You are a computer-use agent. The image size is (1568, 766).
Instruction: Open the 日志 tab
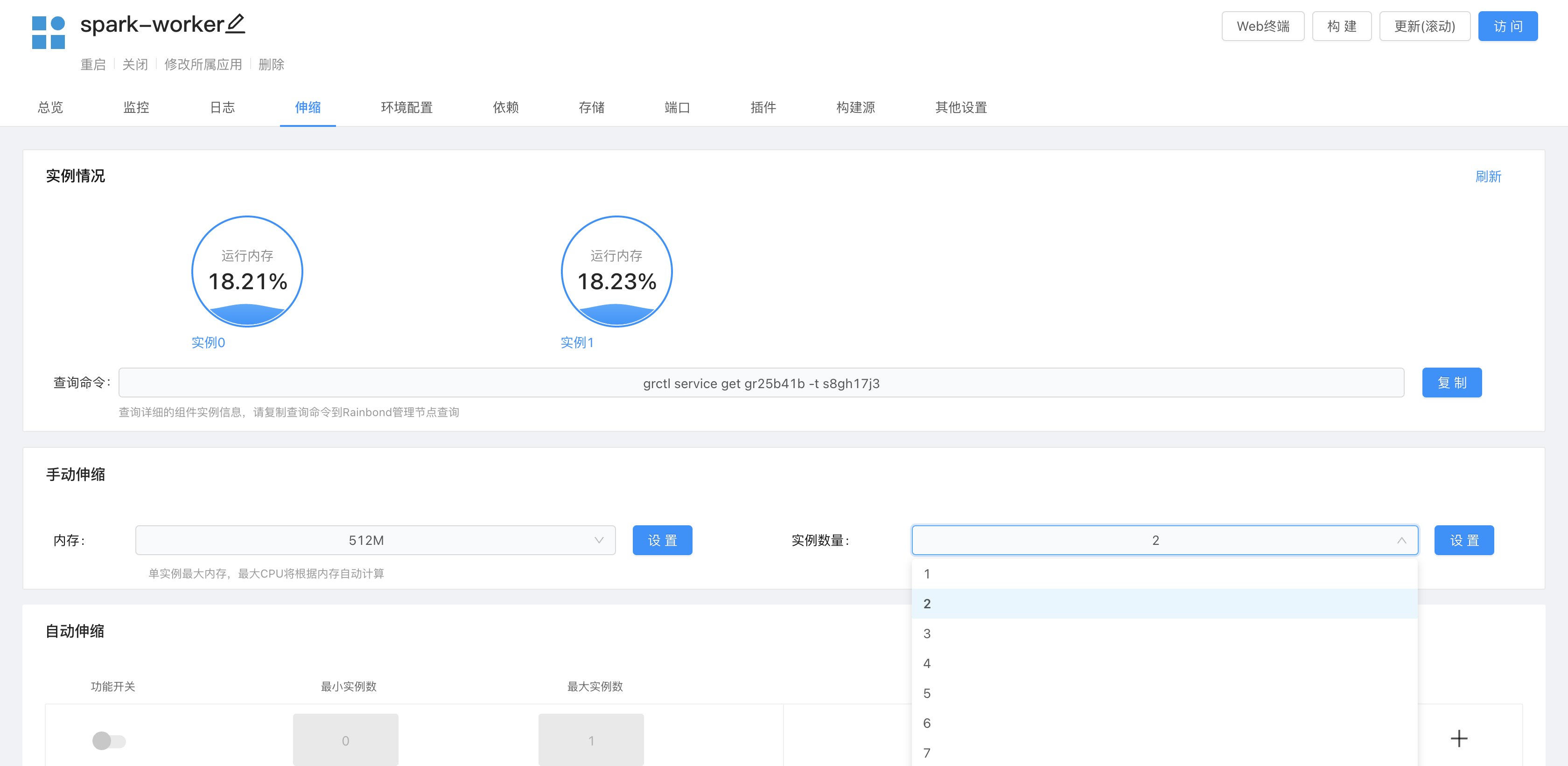(x=222, y=107)
